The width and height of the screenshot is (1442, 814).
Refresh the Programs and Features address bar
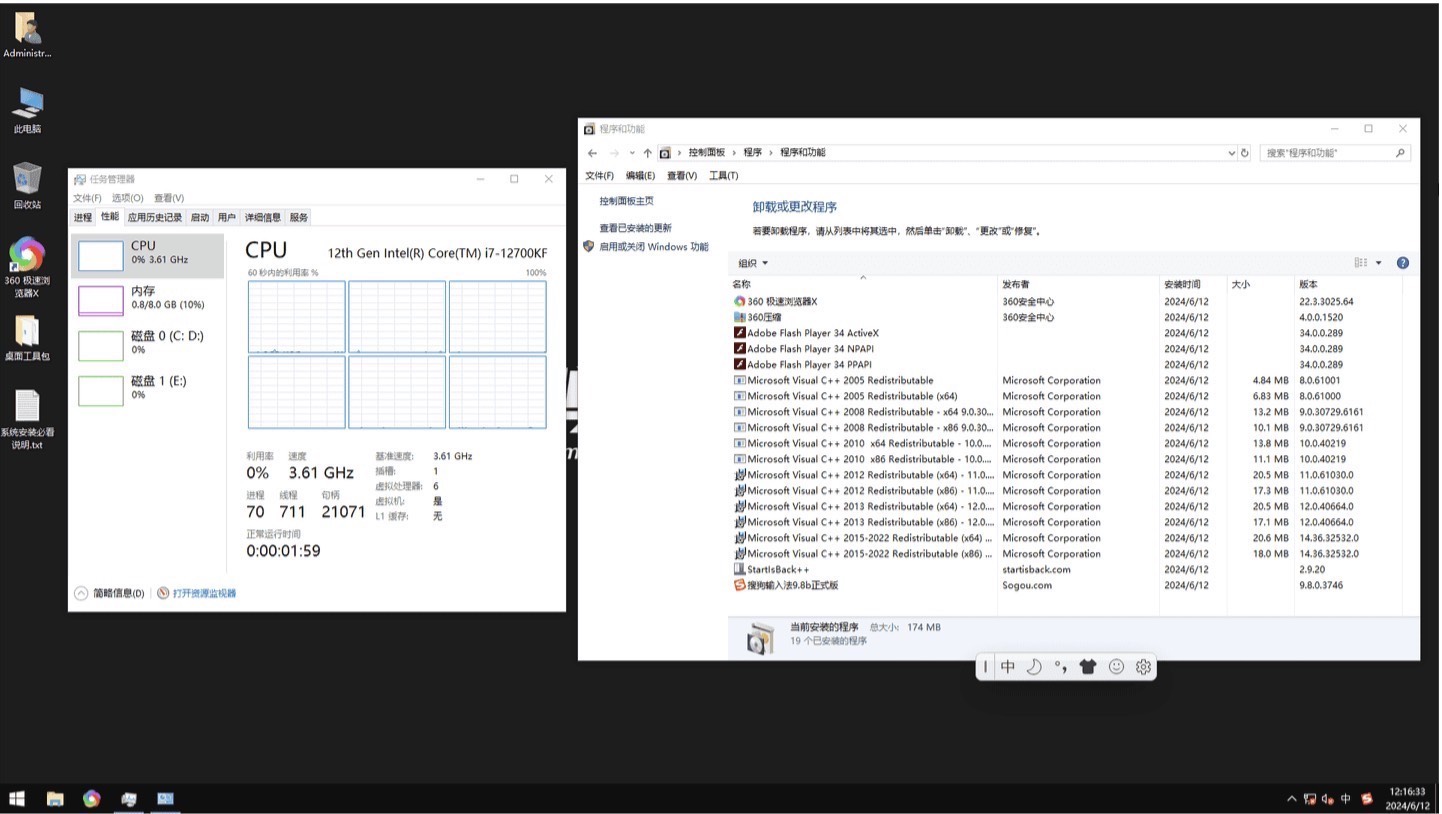(1245, 153)
